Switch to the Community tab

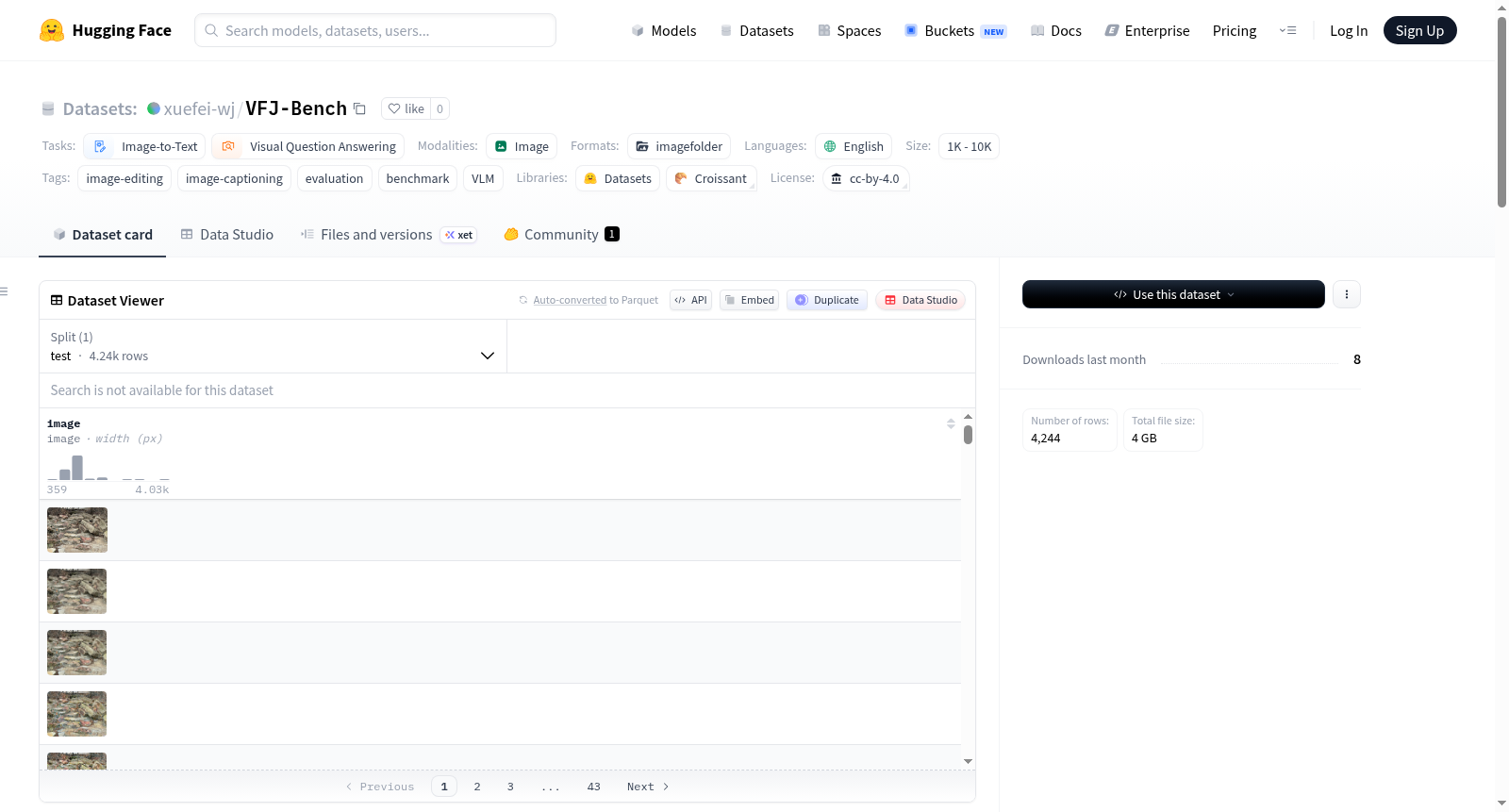tap(561, 234)
